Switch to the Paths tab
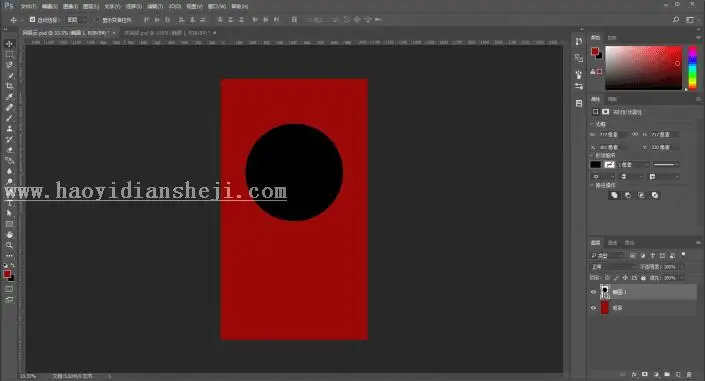This screenshot has height=381, width=705. [x=629, y=243]
